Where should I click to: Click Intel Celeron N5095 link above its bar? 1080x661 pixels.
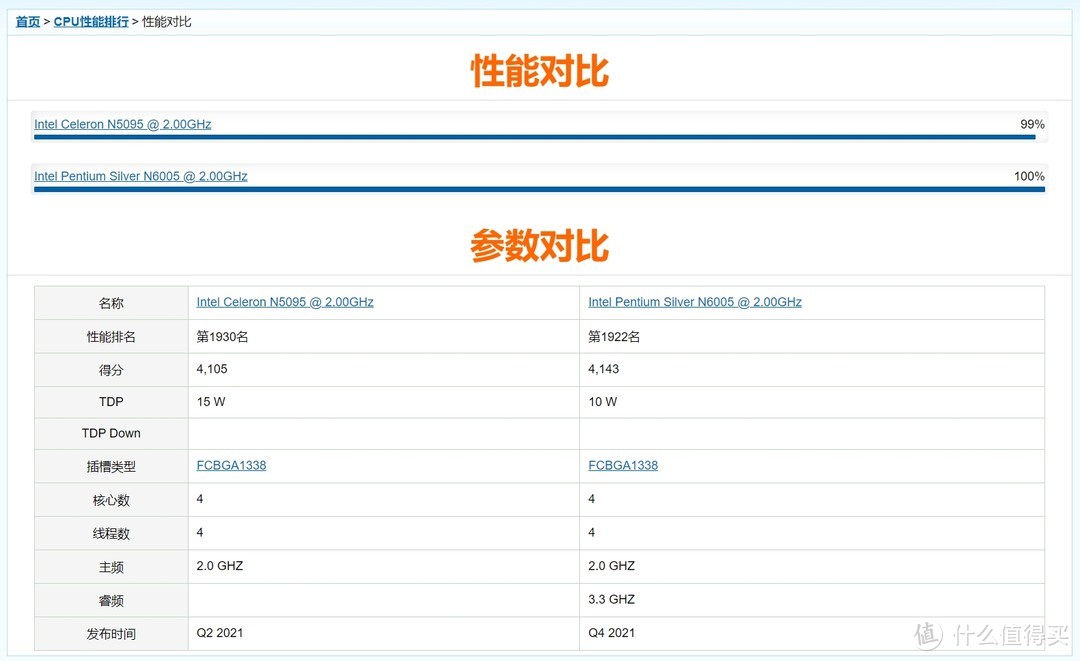pos(122,124)
